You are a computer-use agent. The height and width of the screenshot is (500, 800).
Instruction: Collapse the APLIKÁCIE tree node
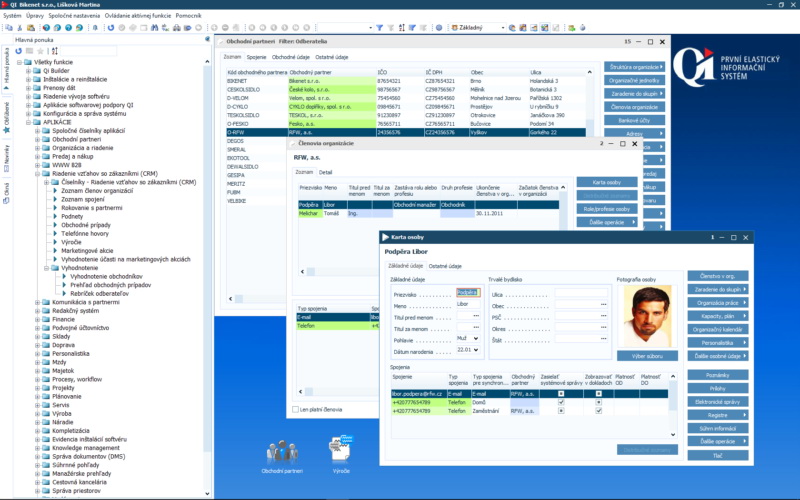29,122
